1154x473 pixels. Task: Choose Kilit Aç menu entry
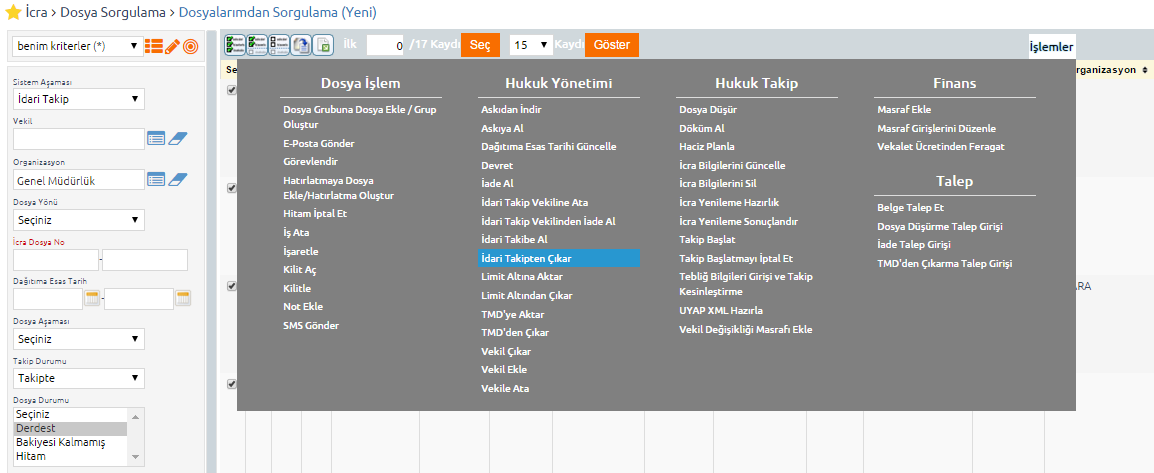coord(300,269)
